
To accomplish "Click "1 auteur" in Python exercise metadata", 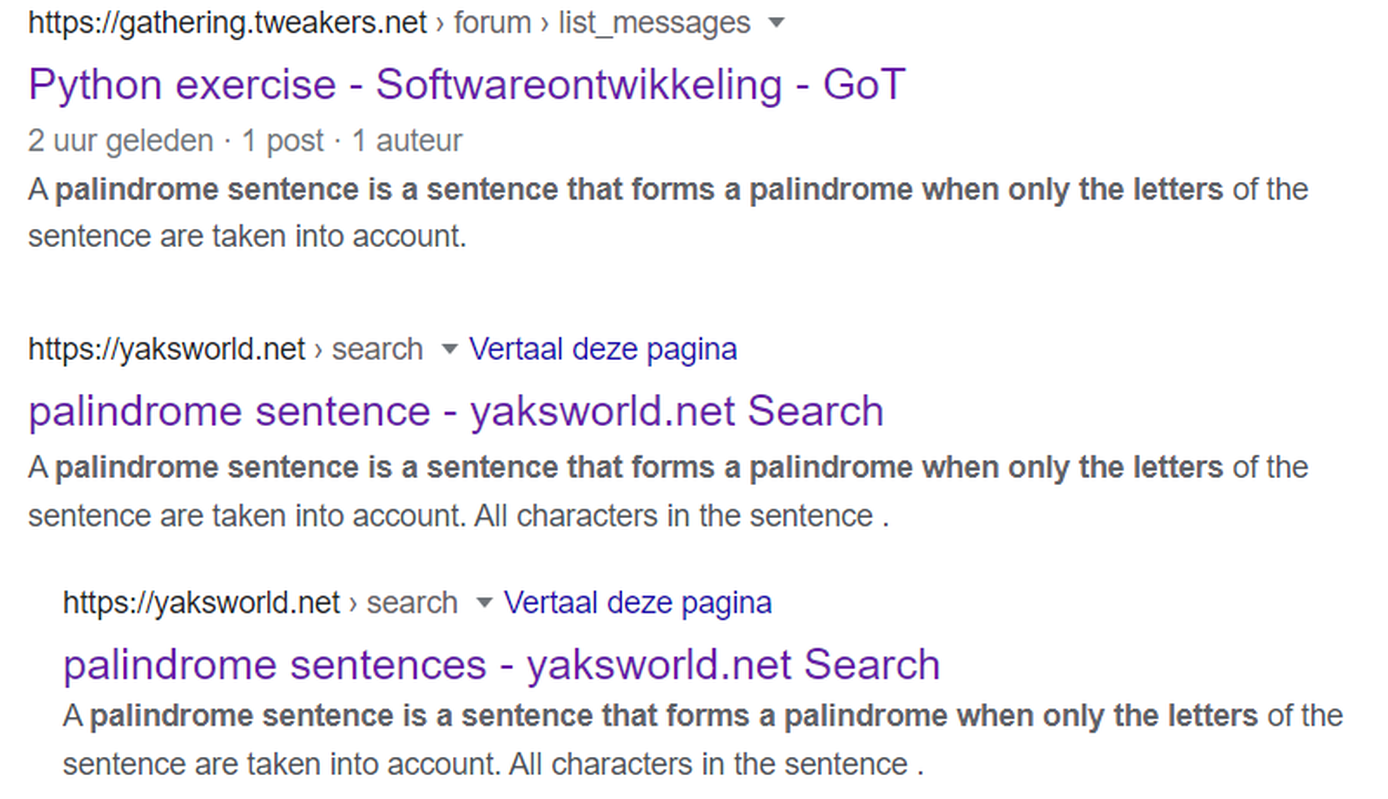I will (405, 141).
